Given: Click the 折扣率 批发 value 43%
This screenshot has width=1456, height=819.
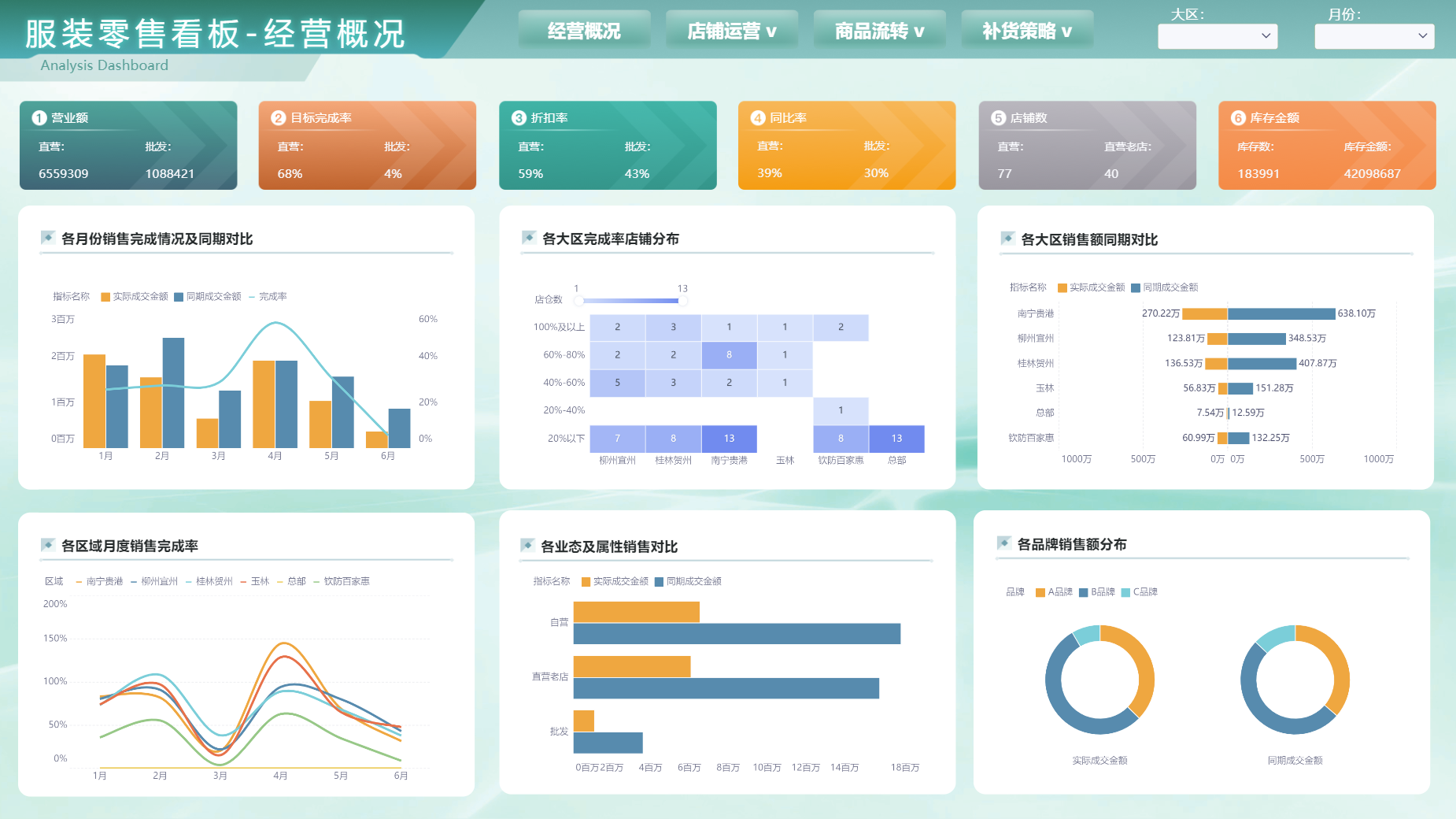Looking at the screenshot, I should pyautogui.click(x=637, y=173).
